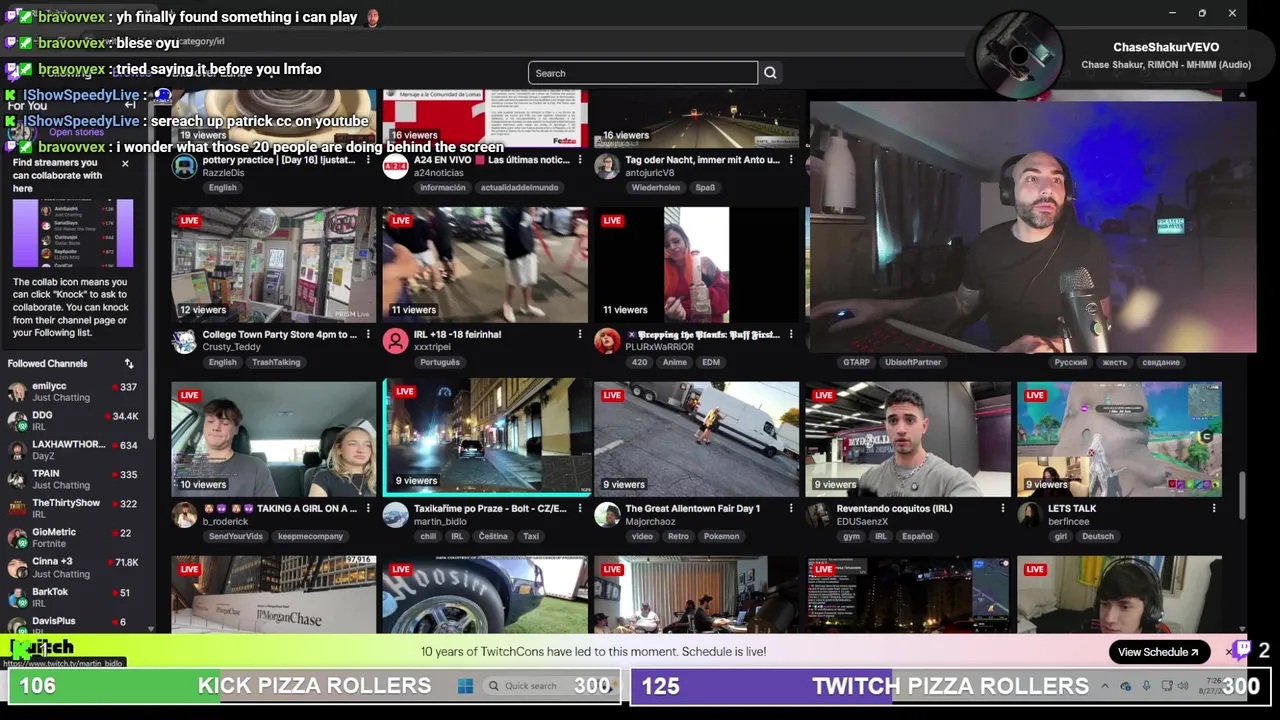Open martin_bidlo channel avatar
This screenshot has width=1280, height=720.
(x=396, y=515)
